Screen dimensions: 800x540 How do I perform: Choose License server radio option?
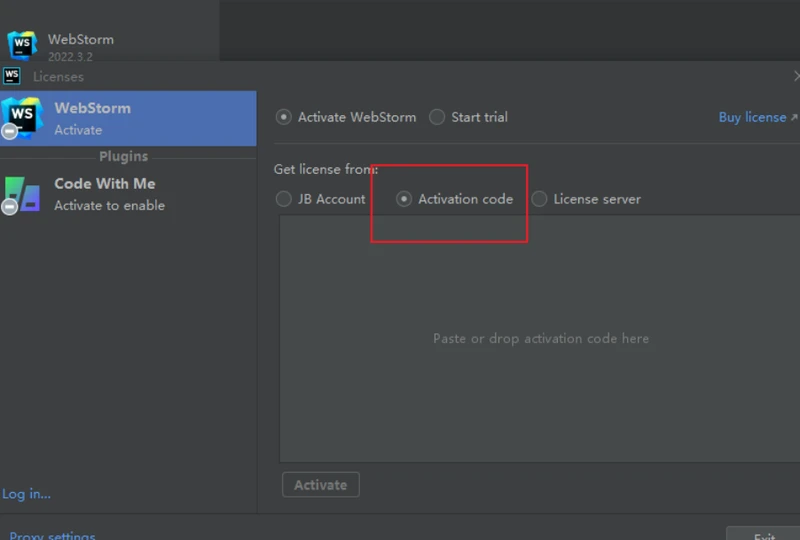tap(539, 199)
